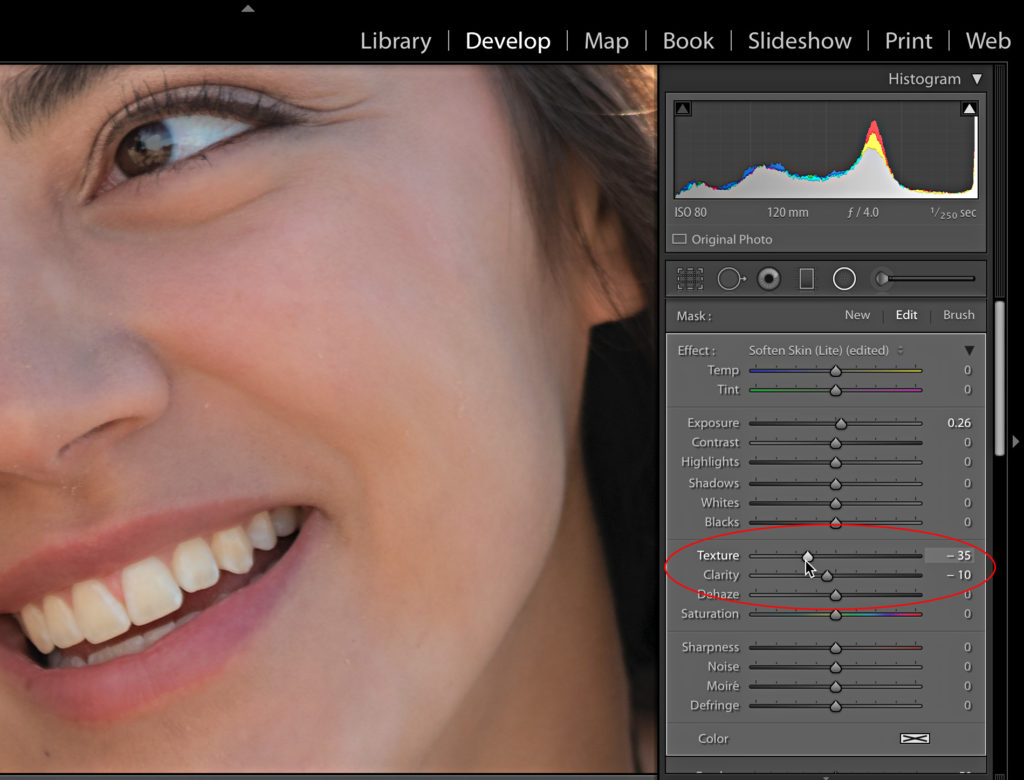Click the Moiré slider handle
1024x780 pixels.
tap(835, 687)
